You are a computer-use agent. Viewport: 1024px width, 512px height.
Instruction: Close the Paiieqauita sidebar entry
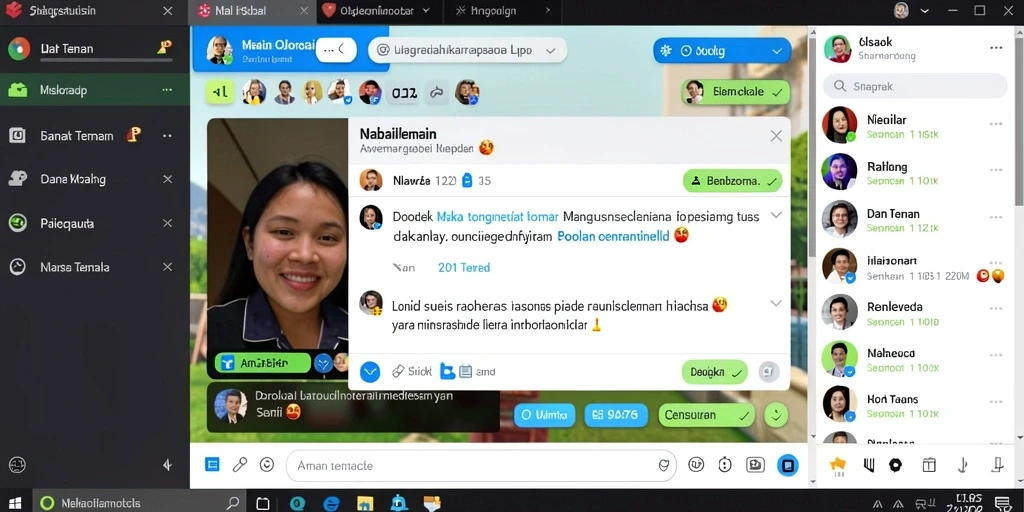pos(167,223)
